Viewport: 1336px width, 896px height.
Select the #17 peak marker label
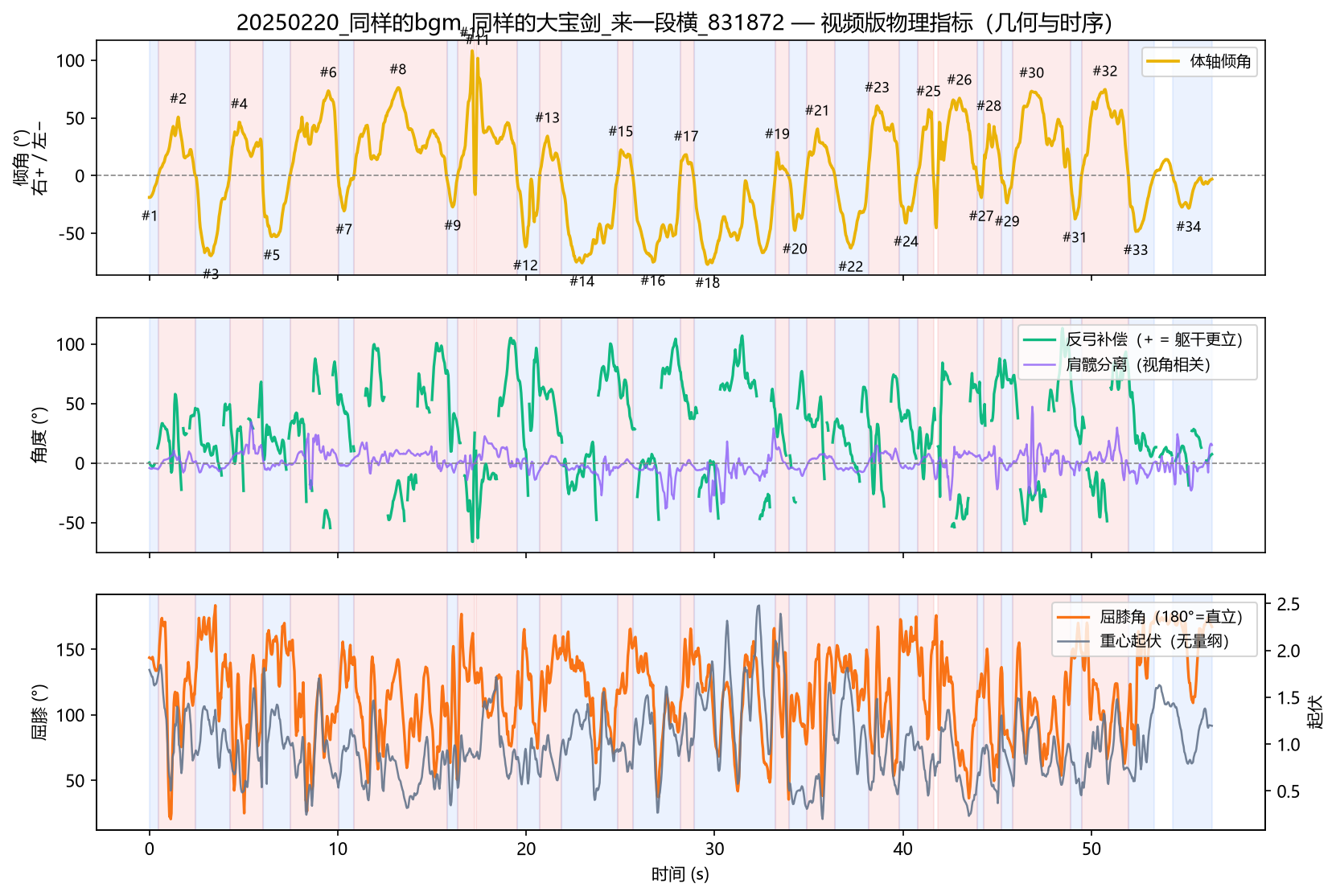(x=686, y=136)
